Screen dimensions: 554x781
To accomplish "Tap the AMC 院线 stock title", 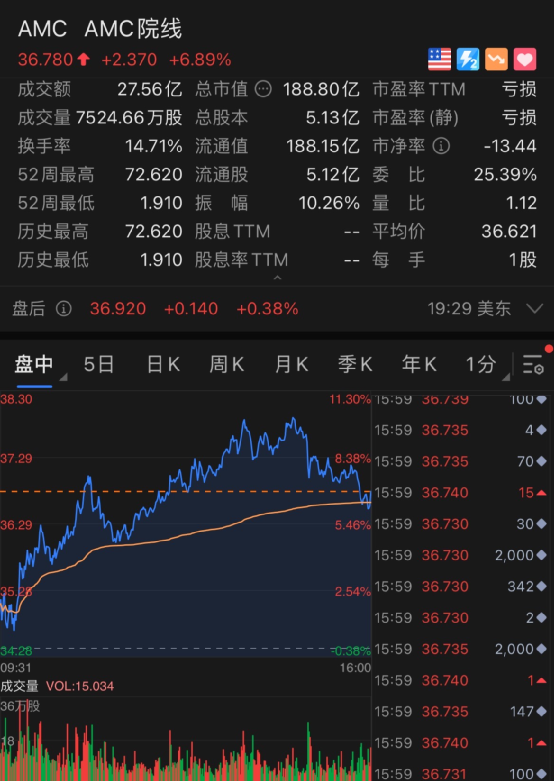I will tap(100, 29).
